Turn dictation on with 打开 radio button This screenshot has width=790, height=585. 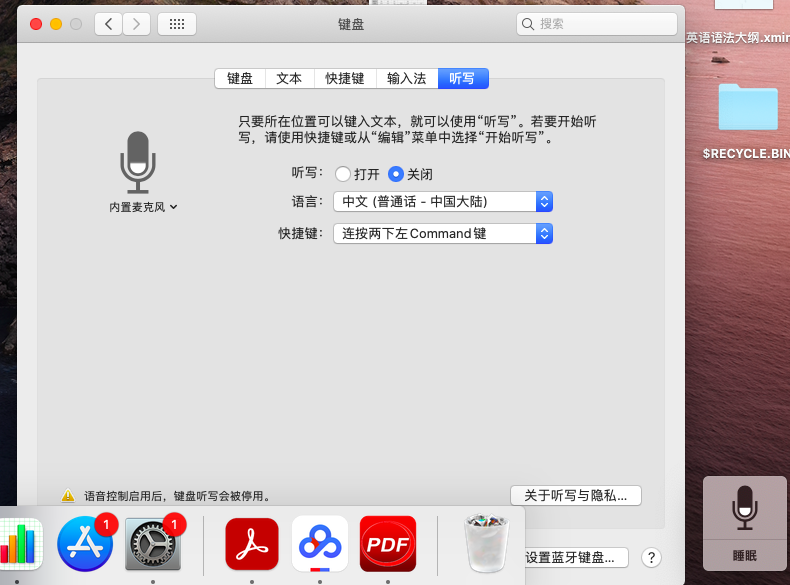343,174
